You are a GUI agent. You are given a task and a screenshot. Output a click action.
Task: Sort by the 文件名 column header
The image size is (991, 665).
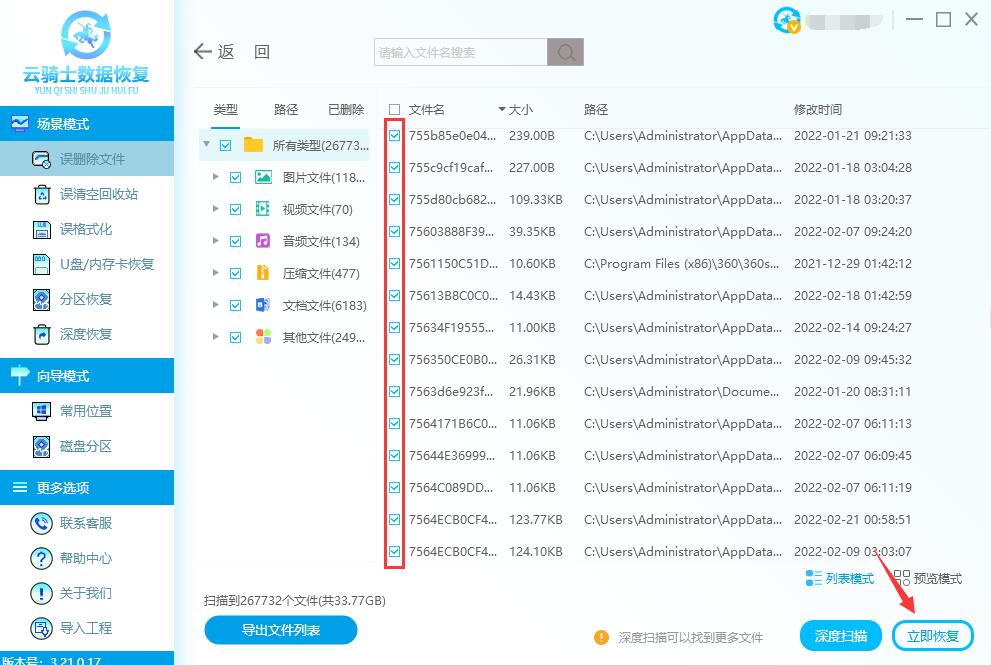[x=427, y=109]
